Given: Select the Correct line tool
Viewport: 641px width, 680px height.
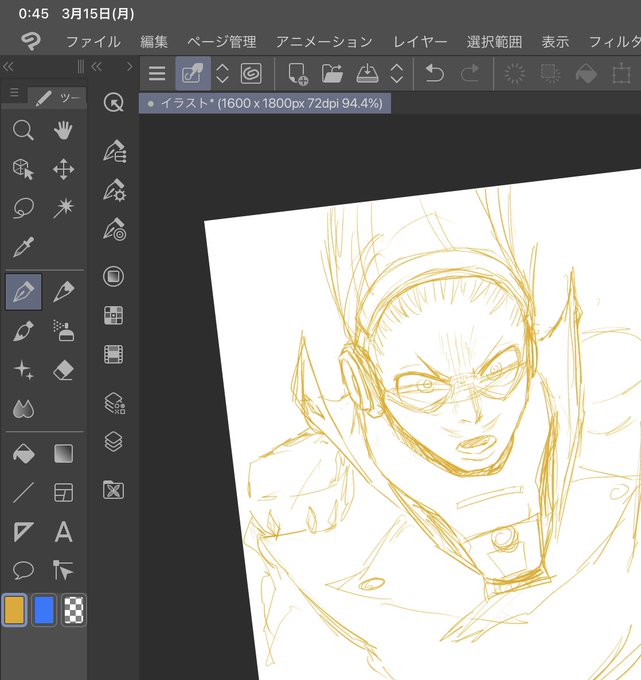Looking at the screenshot, I should point(63,570).
